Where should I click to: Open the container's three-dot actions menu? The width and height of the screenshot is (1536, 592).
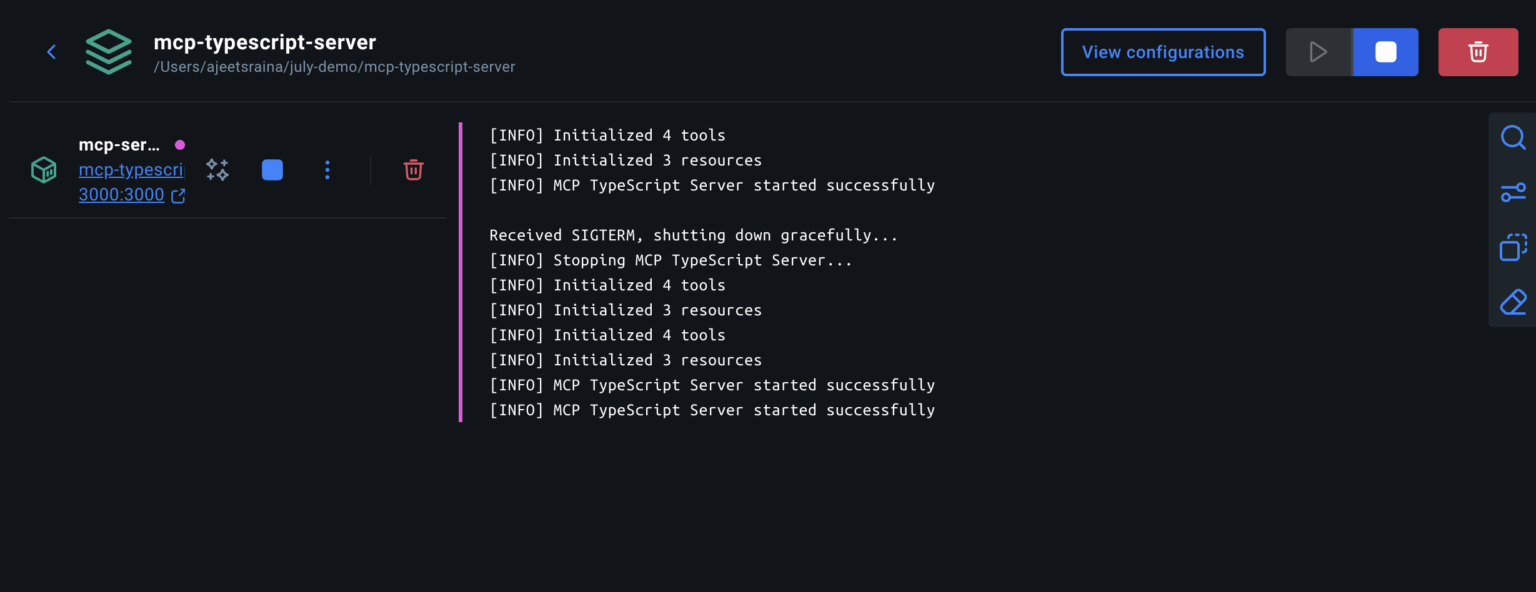click(x=327, y=169)
